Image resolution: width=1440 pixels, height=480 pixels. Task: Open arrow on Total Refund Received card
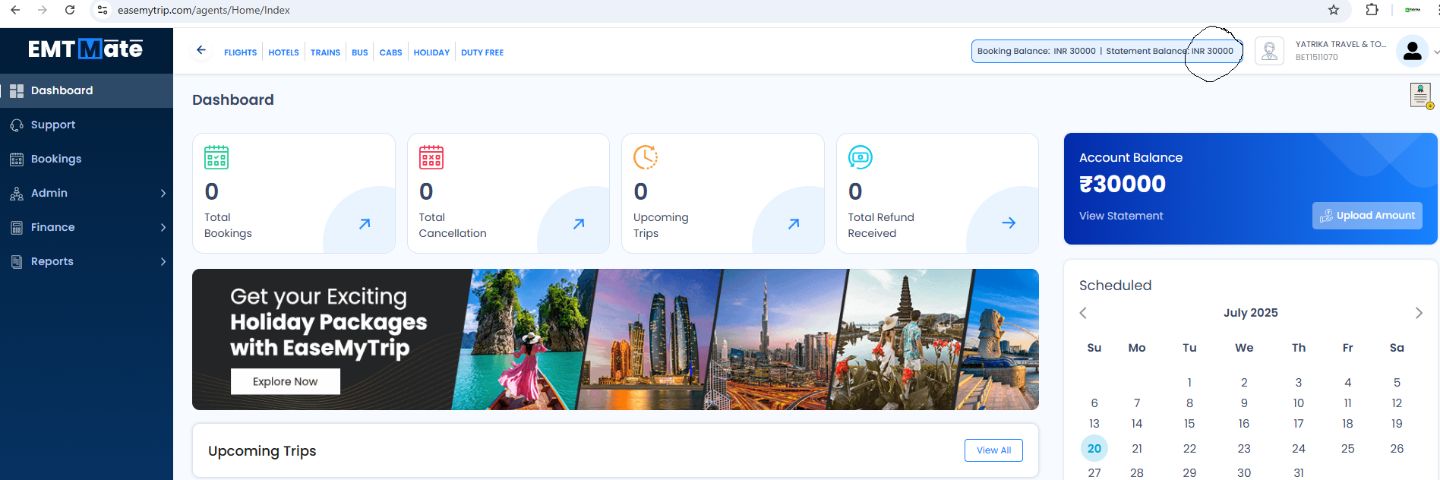[x=1008, y=224]
